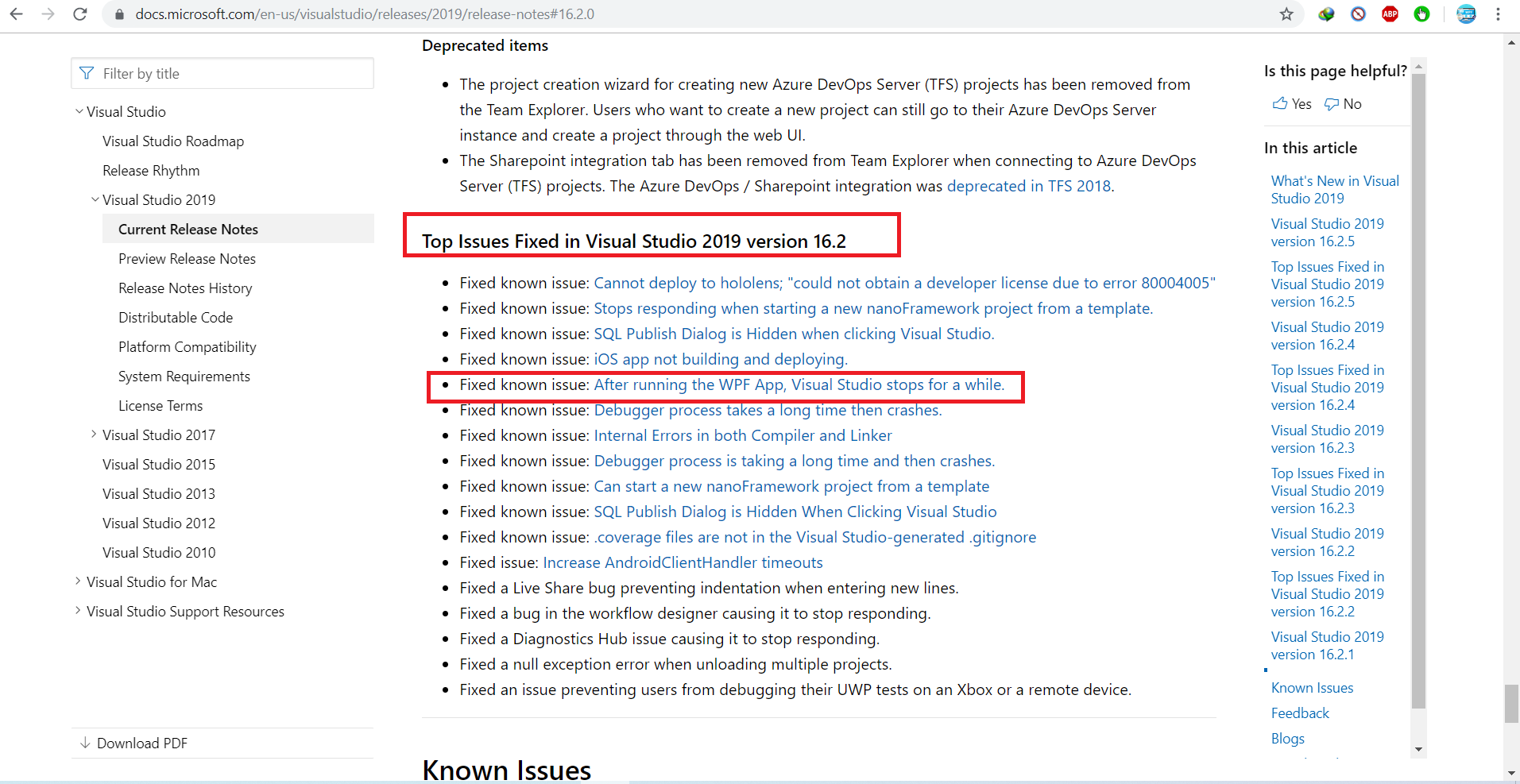Viewport: 1520px width, 784px height.
Task: Bookmark this page with the star icon
Action: coord(1286,14)
